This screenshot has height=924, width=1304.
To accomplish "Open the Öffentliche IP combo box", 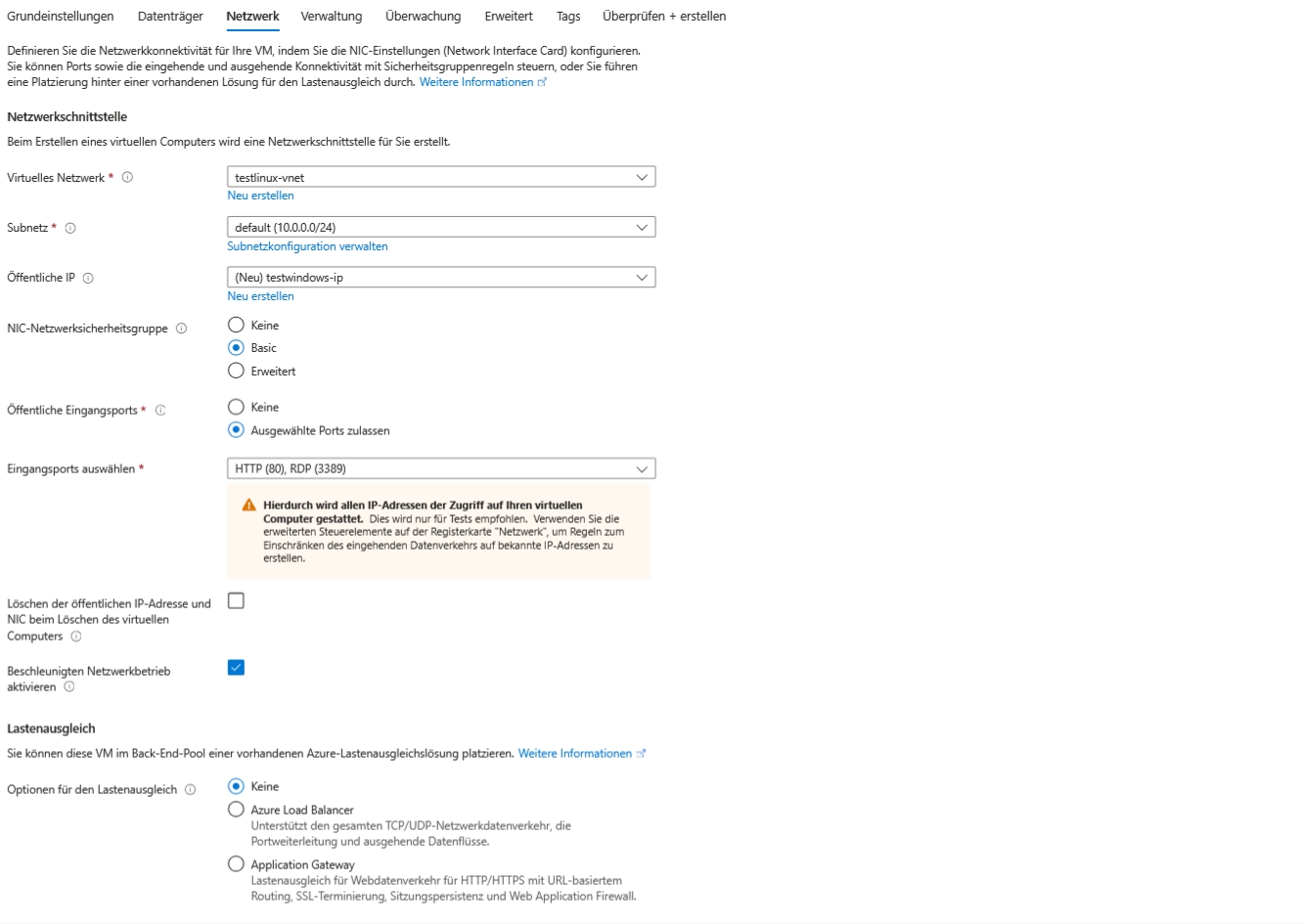I will [440, 278].
